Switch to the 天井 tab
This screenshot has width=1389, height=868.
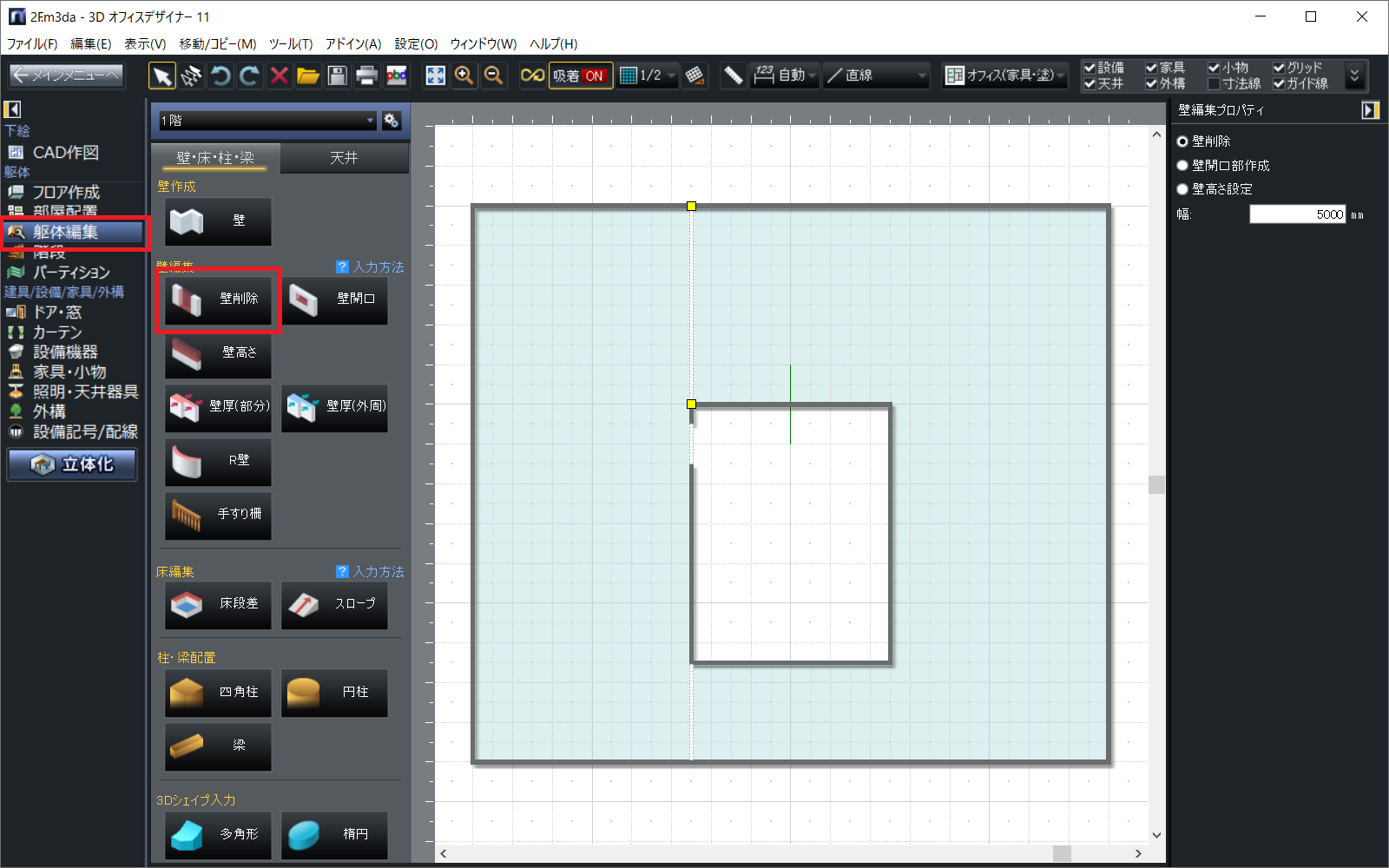coord(344,158)
